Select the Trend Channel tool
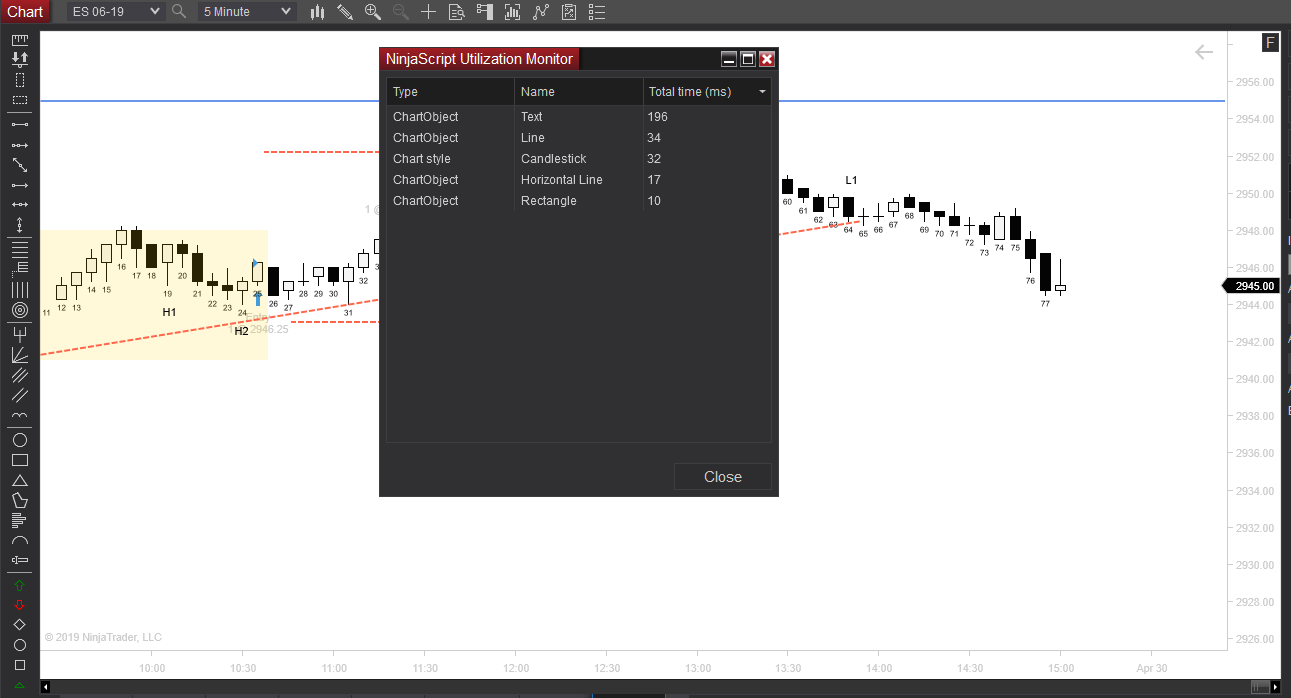1291x698 pixels. (x=19, y=395)
